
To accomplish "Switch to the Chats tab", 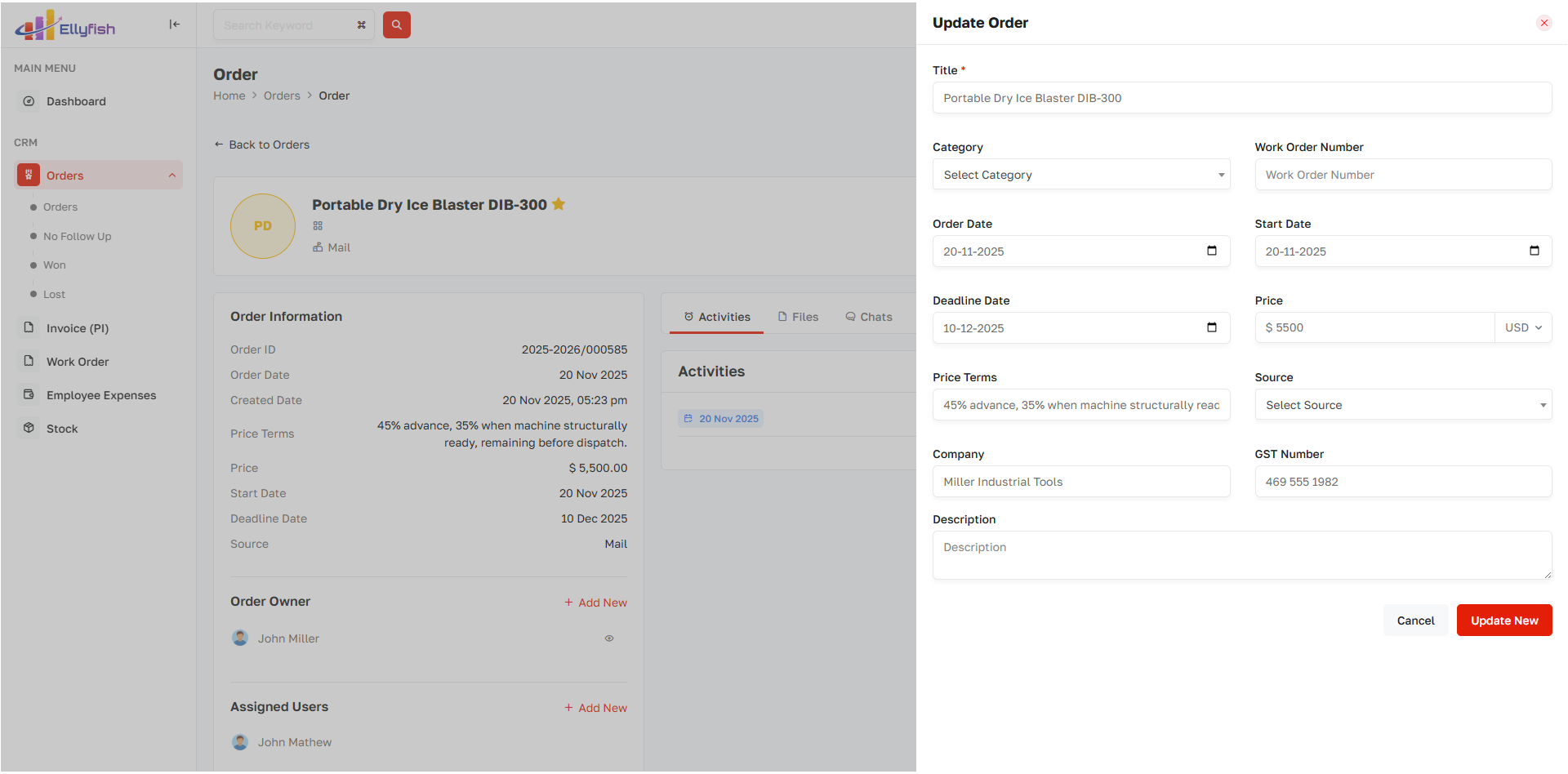I will coord(868,317).
